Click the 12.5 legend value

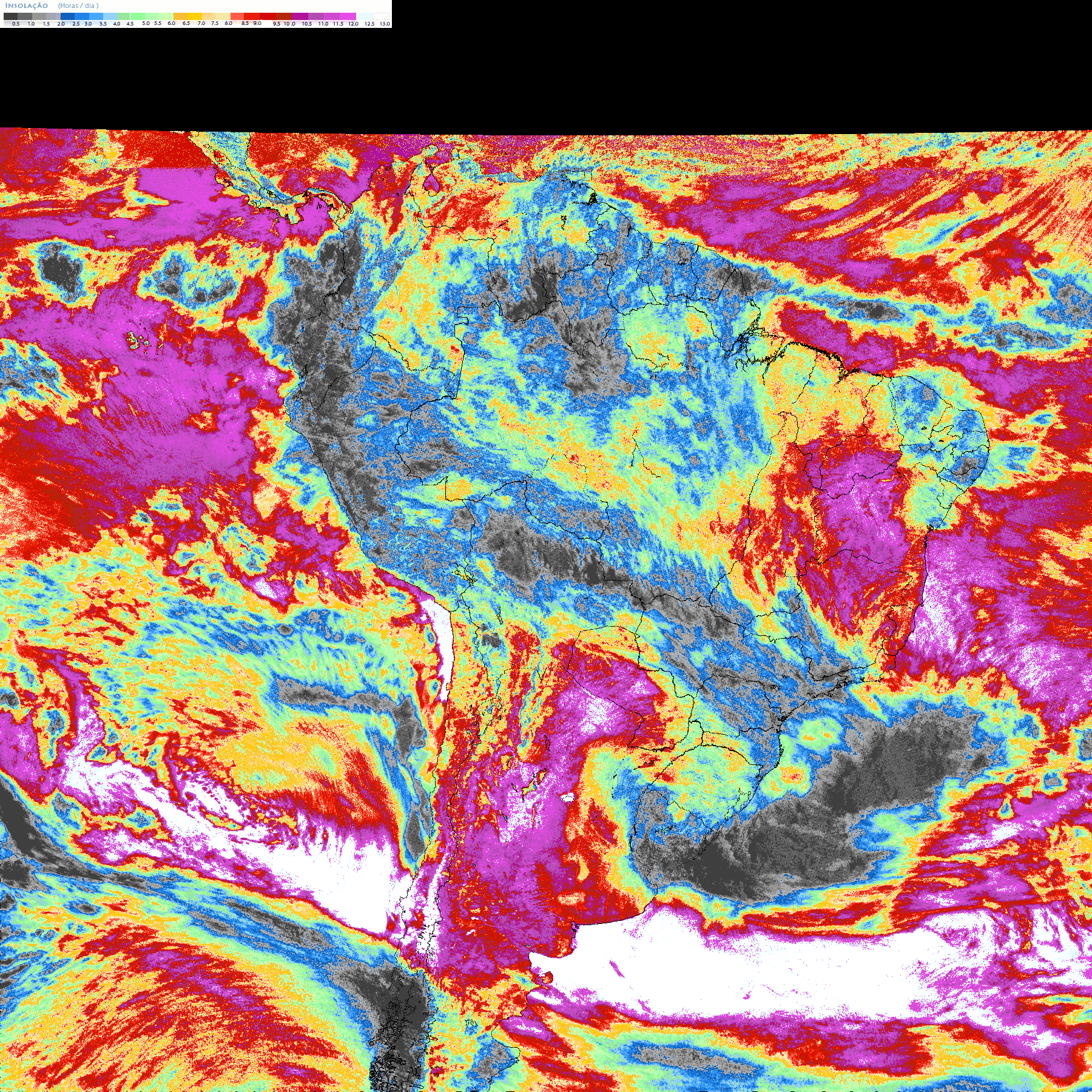point(369,24)
